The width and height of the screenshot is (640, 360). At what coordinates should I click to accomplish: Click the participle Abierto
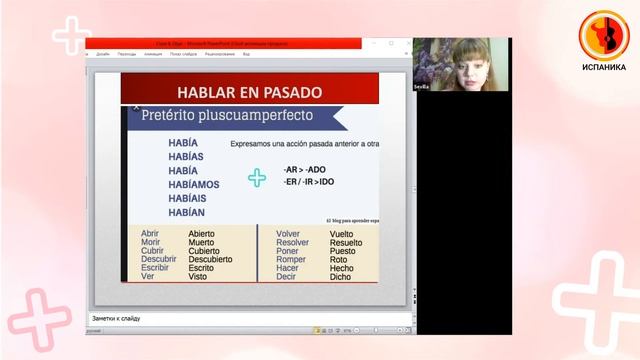[x=201, y=234]
